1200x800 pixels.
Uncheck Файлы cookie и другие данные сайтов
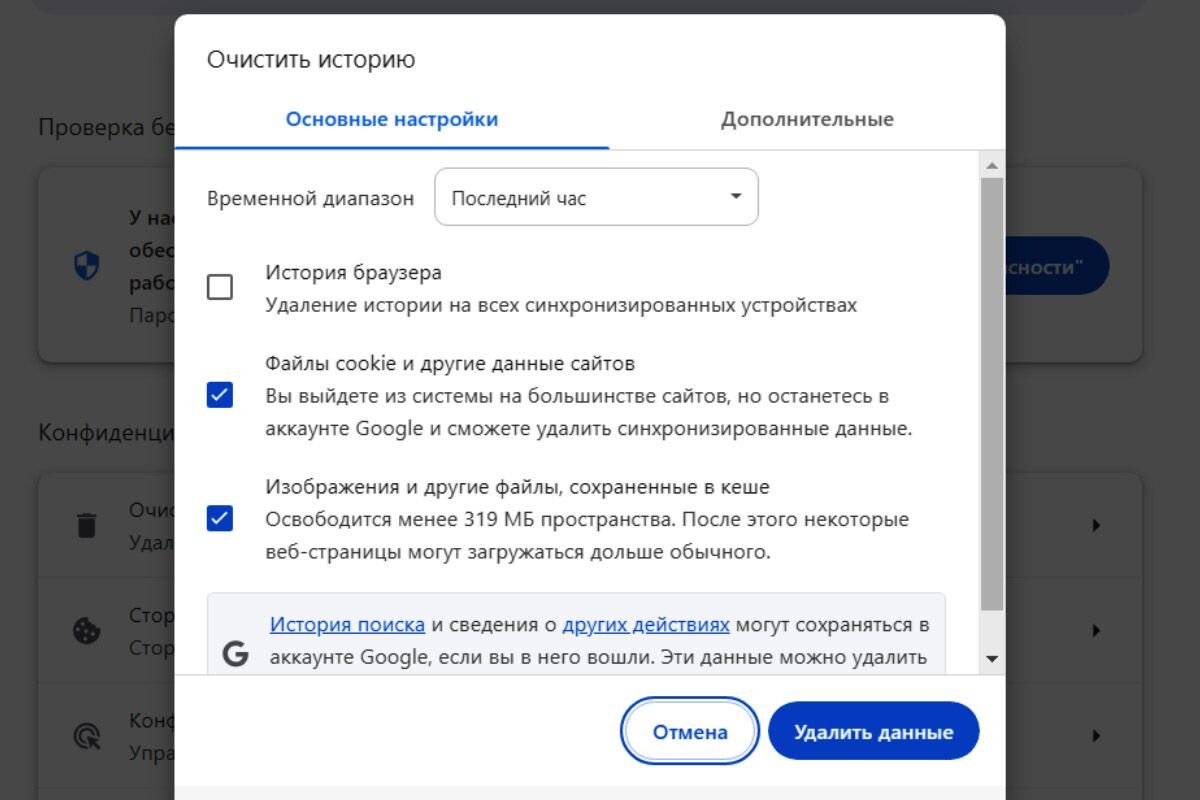click(x=219, y=395)
